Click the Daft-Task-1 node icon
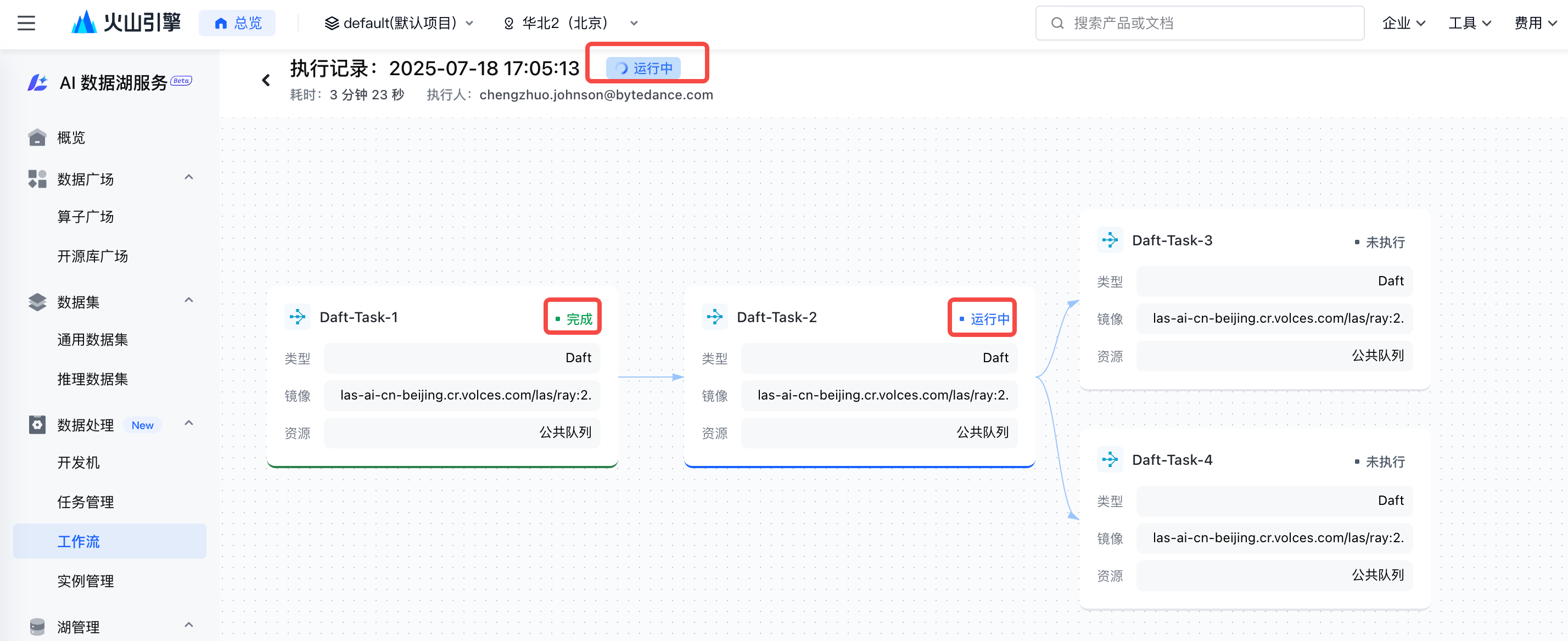 298,317
